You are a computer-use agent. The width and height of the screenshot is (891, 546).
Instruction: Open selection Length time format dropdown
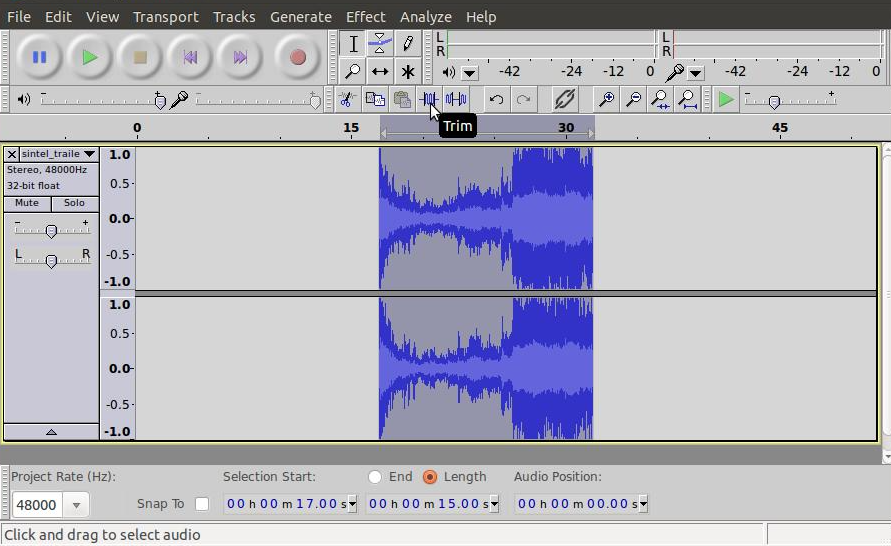point(494,504)
